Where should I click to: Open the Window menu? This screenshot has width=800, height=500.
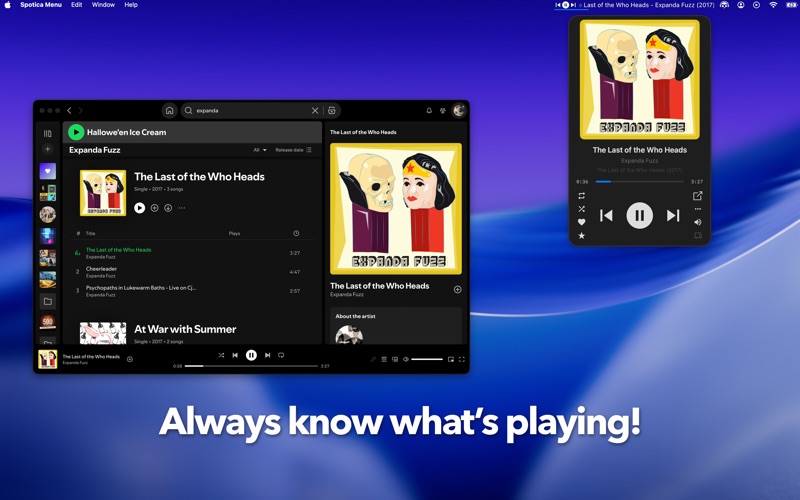point(103,5)
